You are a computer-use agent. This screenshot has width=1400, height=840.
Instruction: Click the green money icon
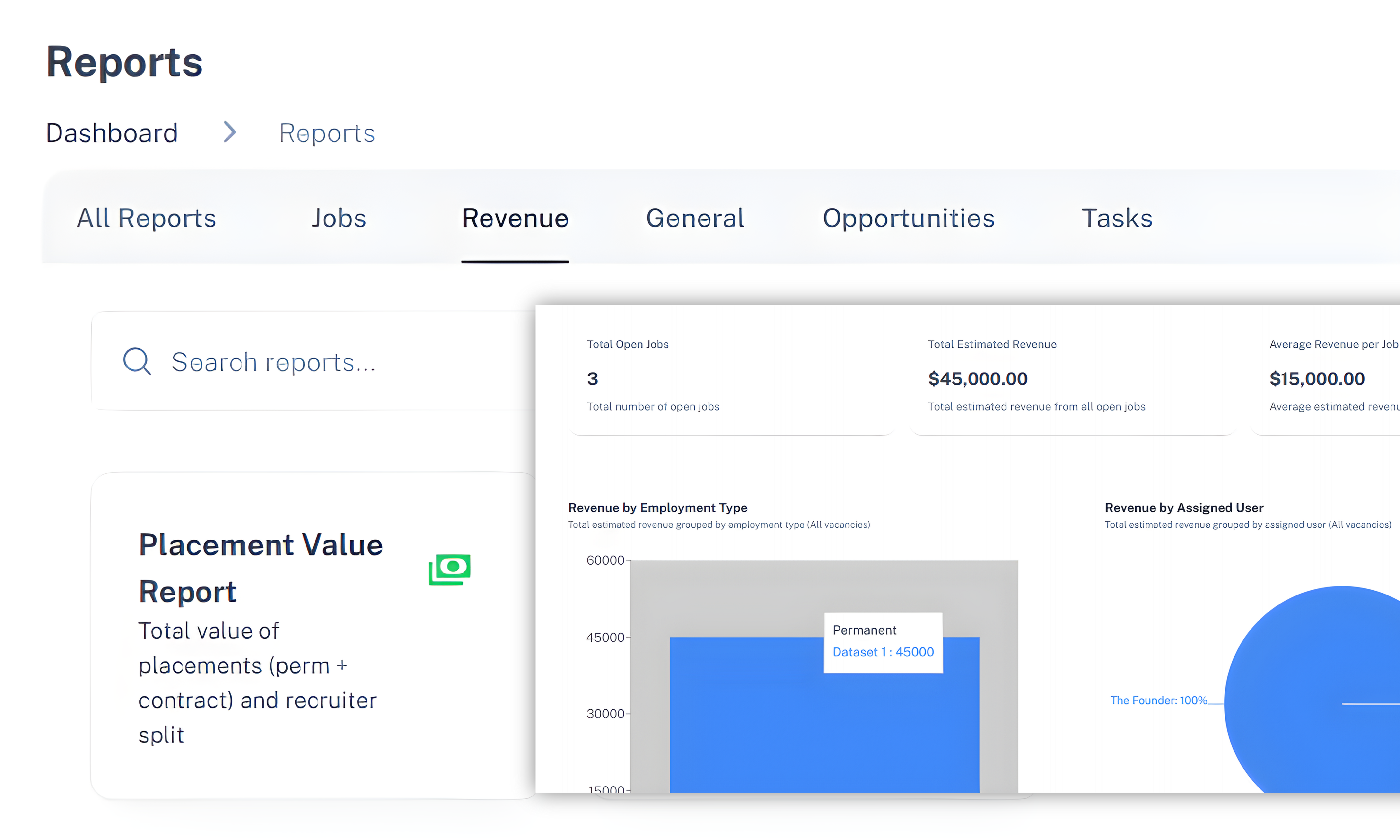[449, 569]
